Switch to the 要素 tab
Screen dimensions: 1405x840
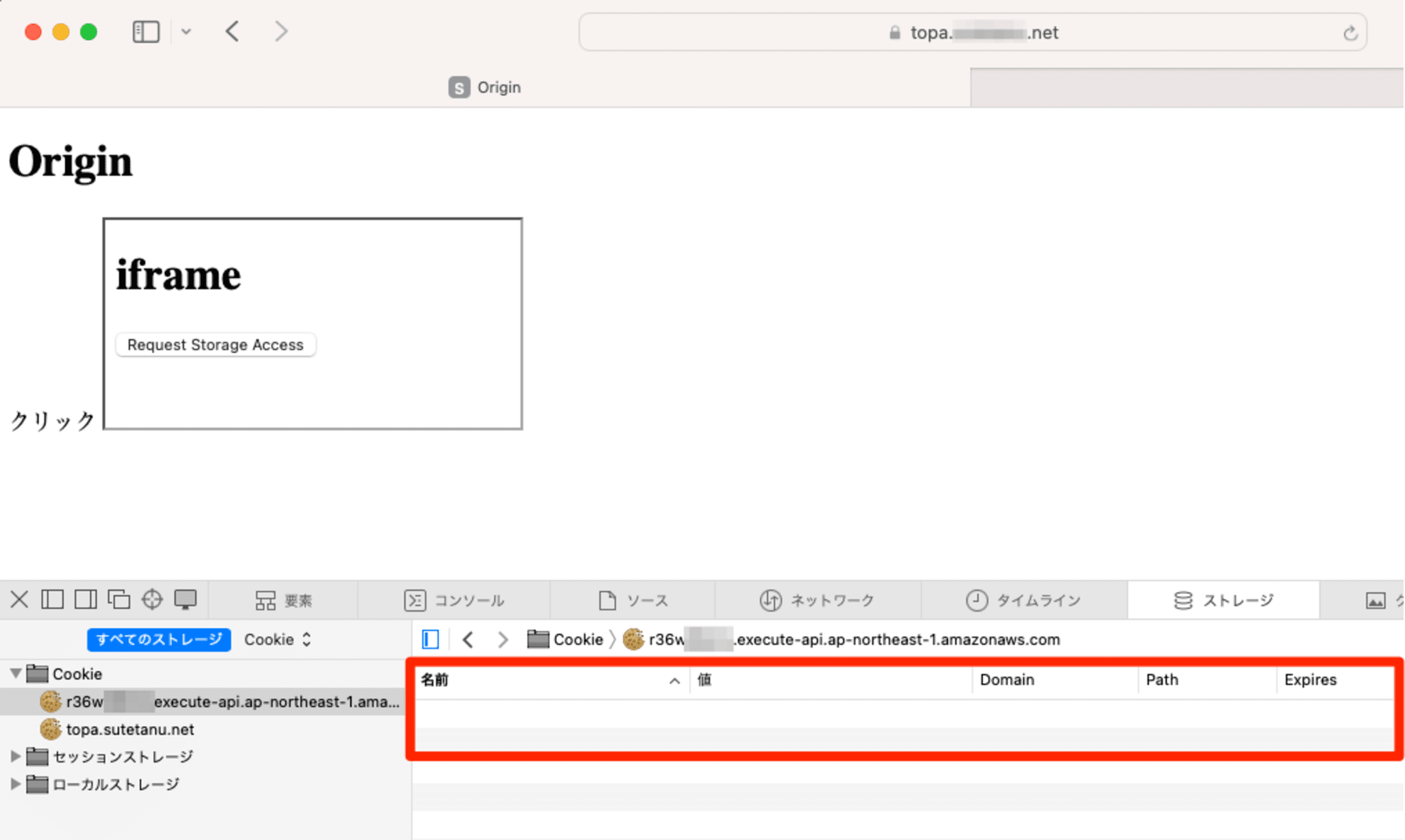click(x=283, y=601)
